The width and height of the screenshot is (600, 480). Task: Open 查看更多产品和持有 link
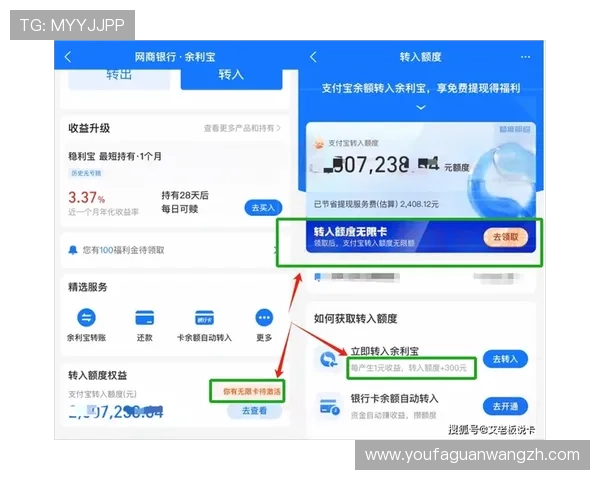(242, 128)
